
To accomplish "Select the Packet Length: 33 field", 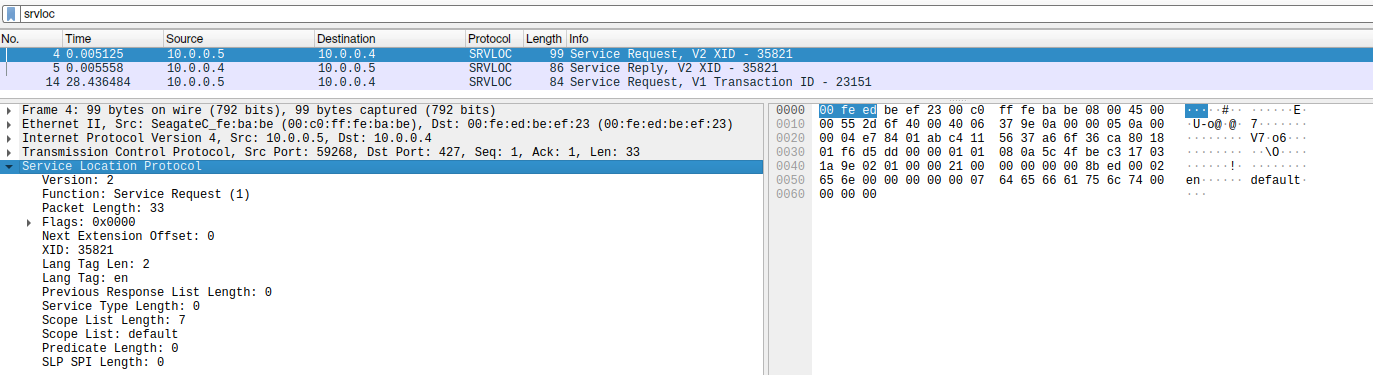I will pos(103,208).
